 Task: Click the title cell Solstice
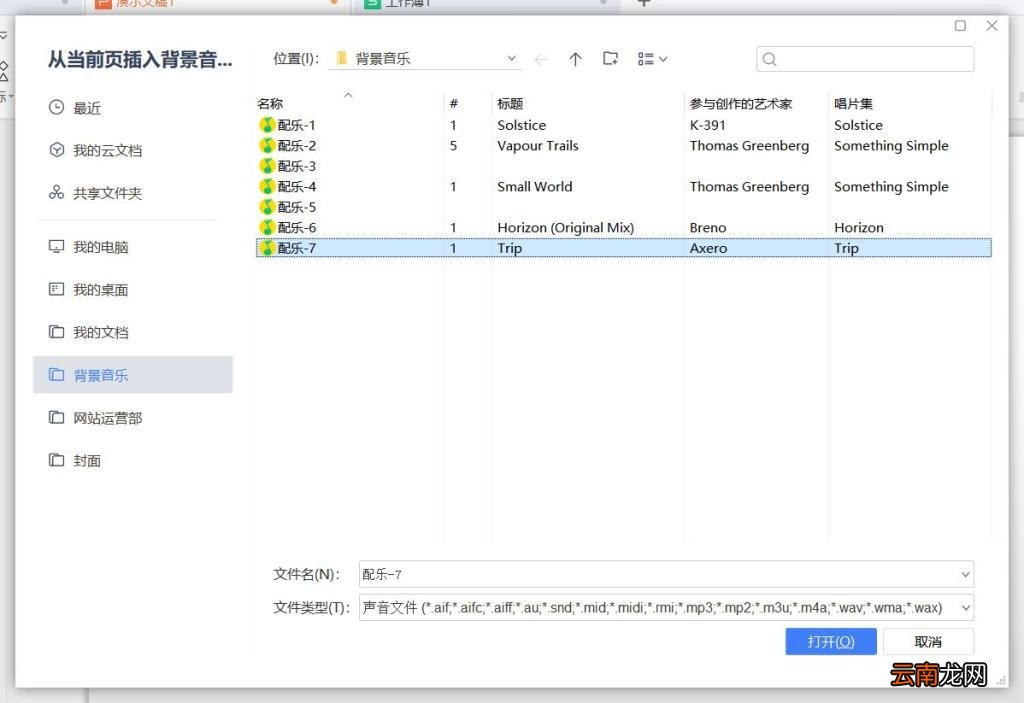coord(521,125)
